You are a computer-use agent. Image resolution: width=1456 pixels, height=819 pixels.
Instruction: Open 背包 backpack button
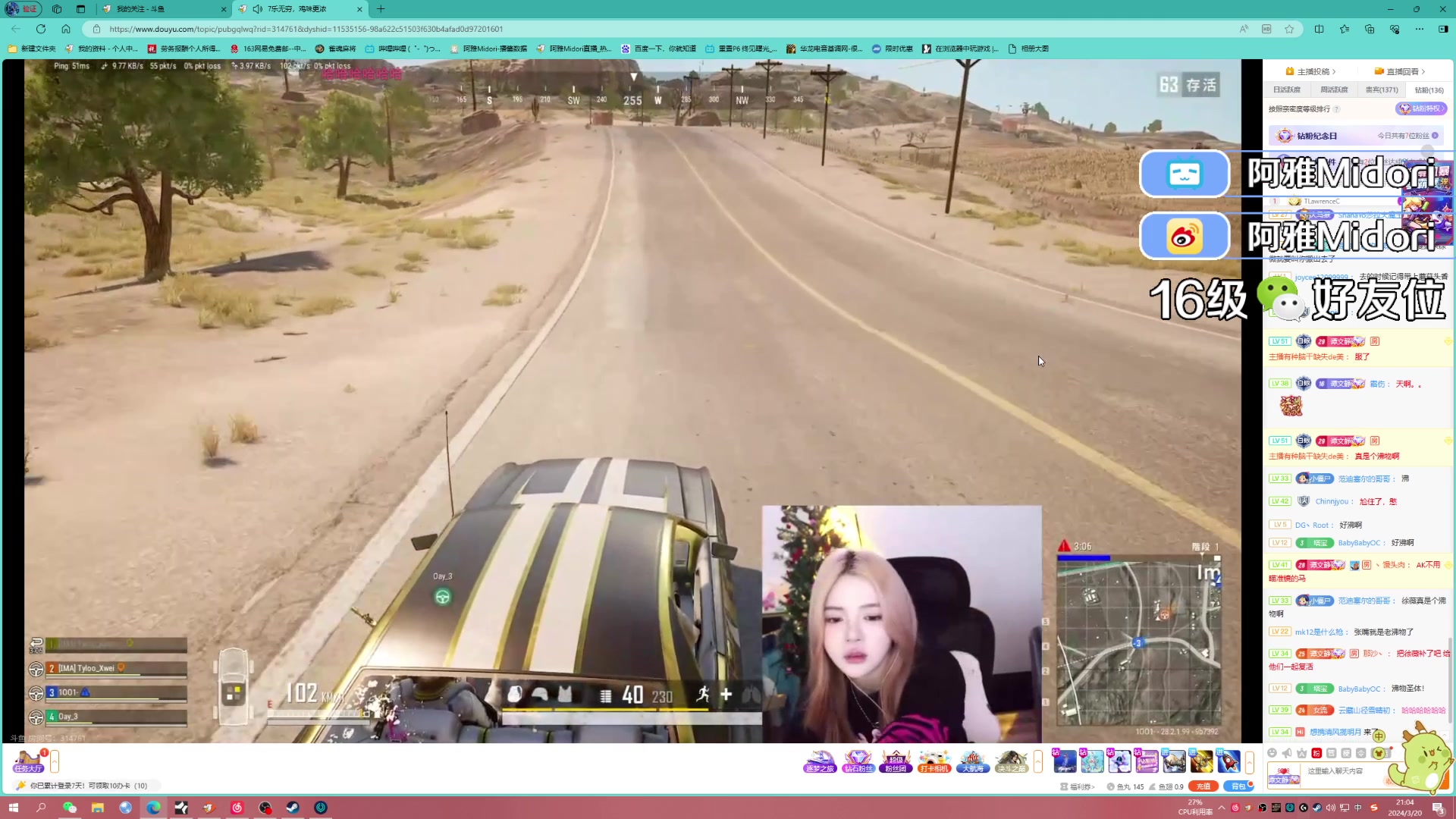(x=1238, y=786)
